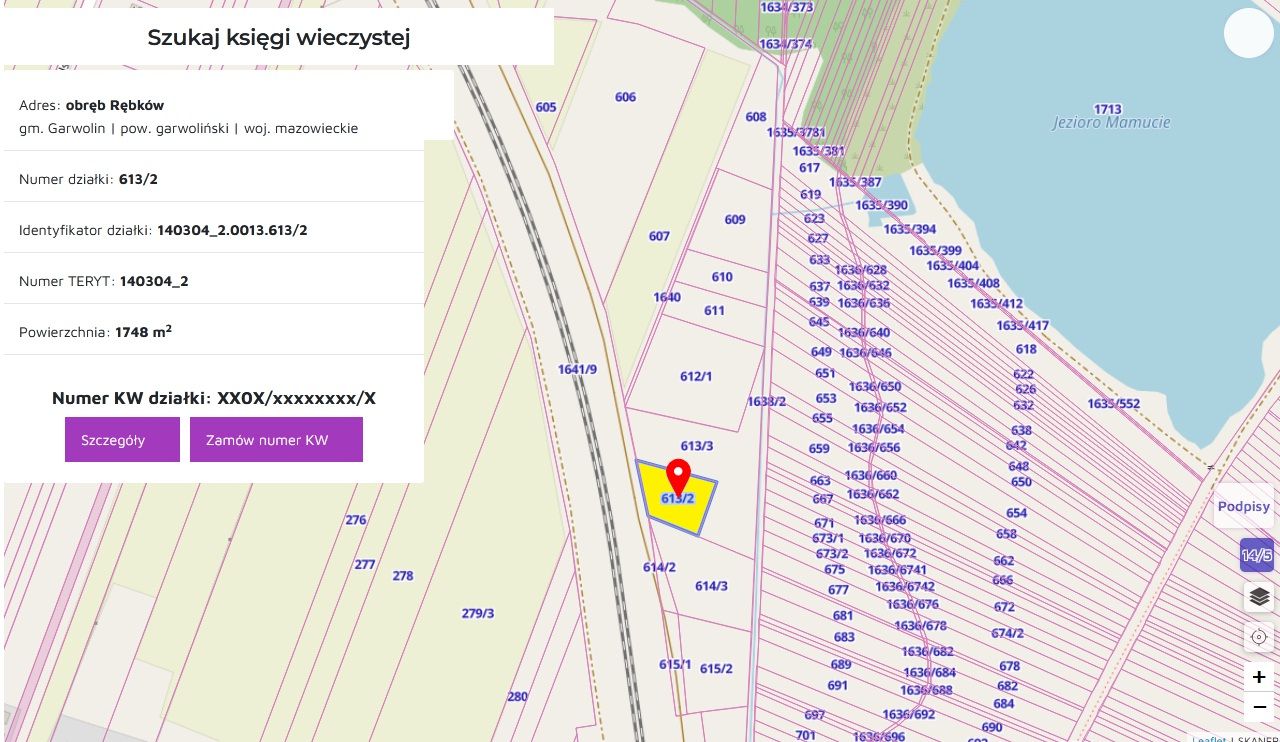Click the Zamów numer KW button
The image size is (1280, 742).
[x=276, y=439]
